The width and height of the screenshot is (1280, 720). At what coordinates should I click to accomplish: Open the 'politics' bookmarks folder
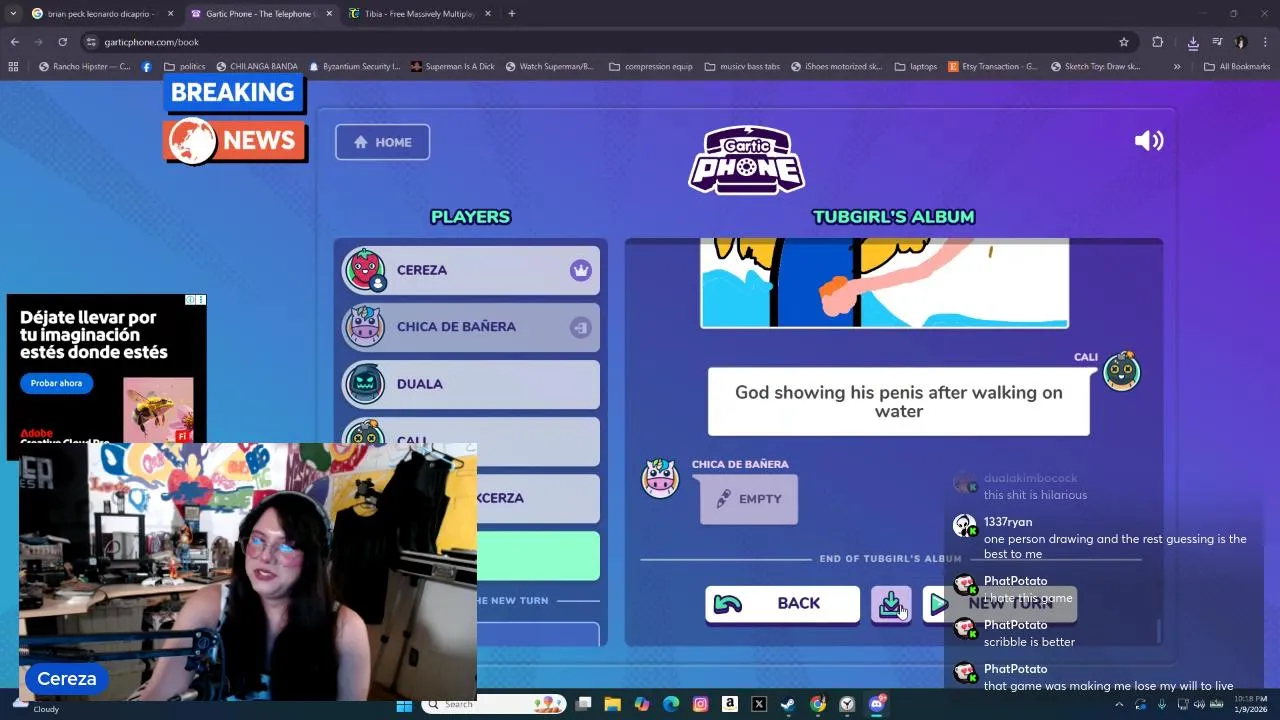185,67
